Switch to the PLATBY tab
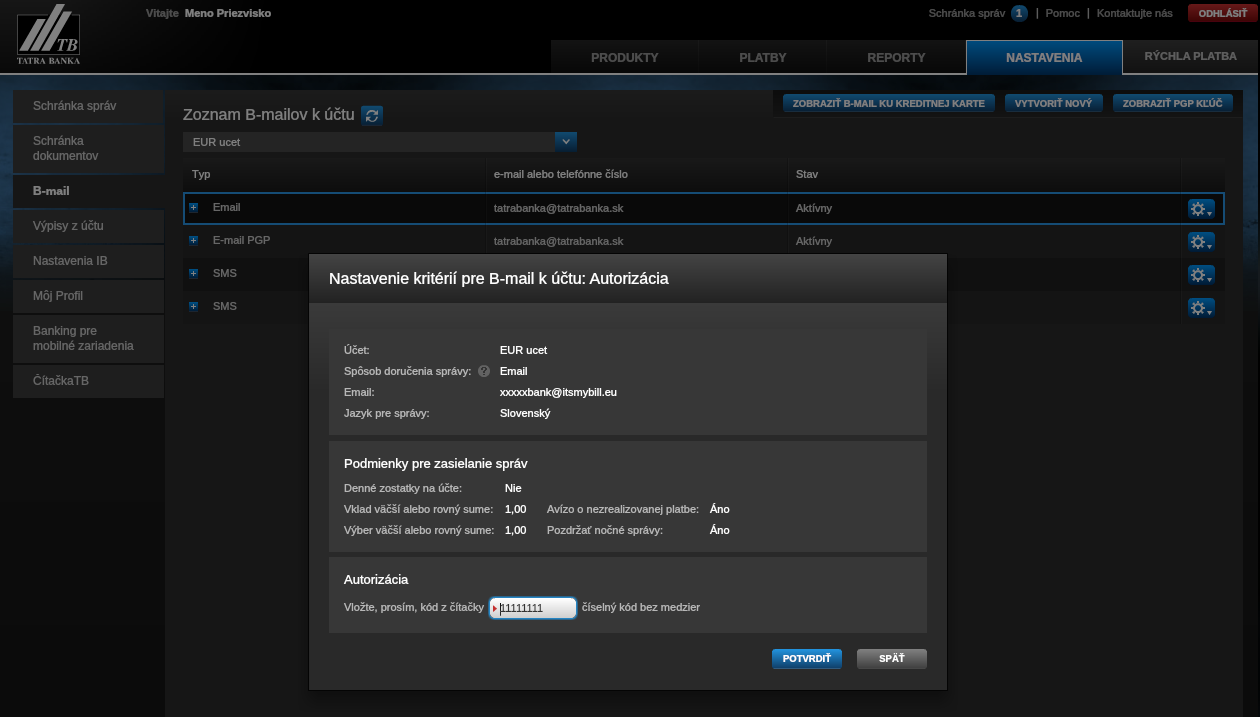 [762, 57]
